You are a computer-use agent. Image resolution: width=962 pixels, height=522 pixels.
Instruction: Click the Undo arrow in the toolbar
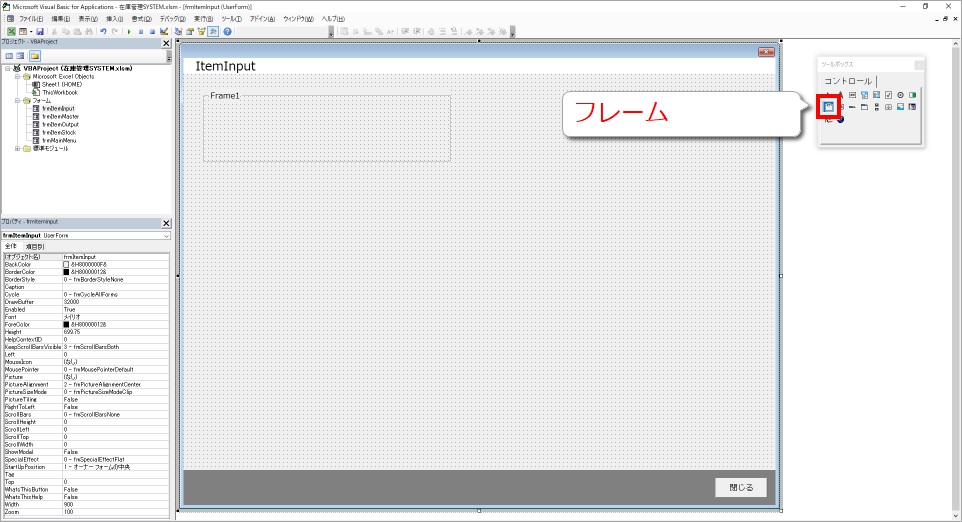[103, 31]
